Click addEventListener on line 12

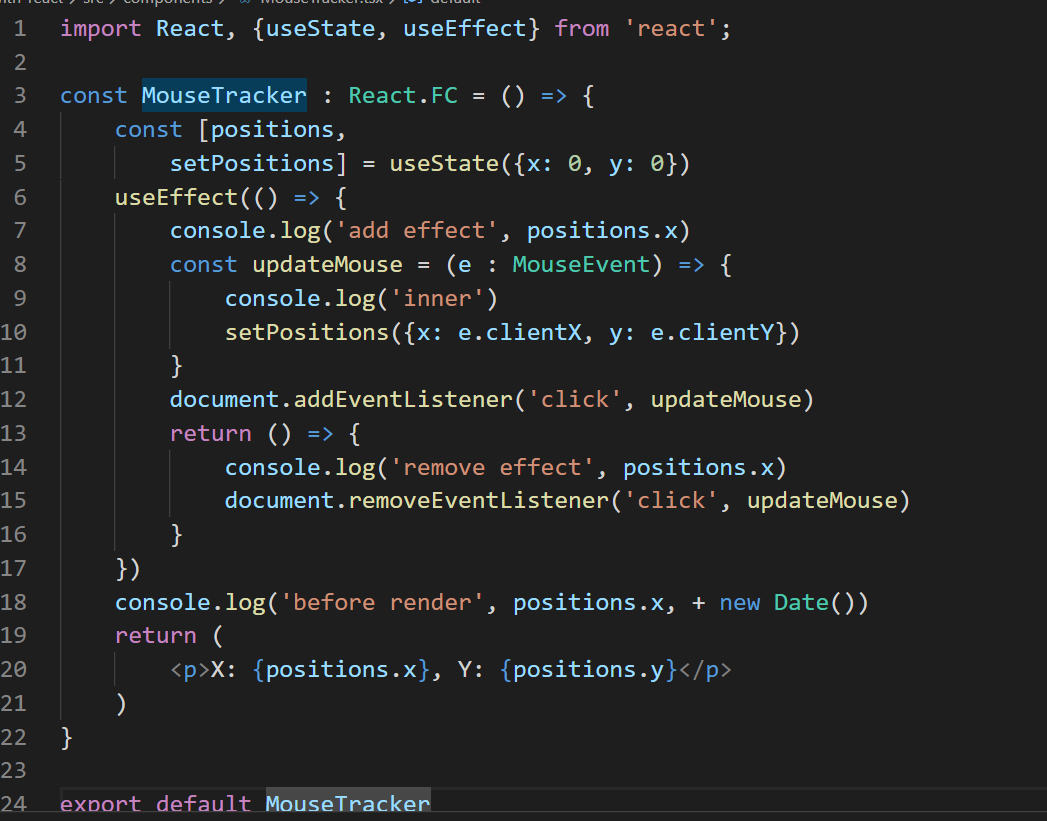tap(403, 400)
